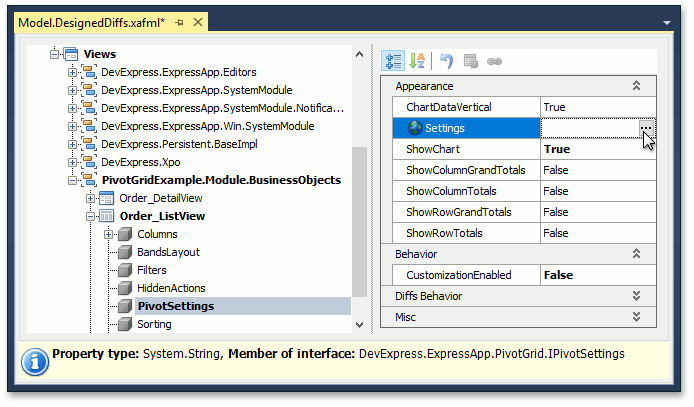
Task: Expand DevExpress.ExpressApp.SystemModule node
Action: (x=72, y=90)
